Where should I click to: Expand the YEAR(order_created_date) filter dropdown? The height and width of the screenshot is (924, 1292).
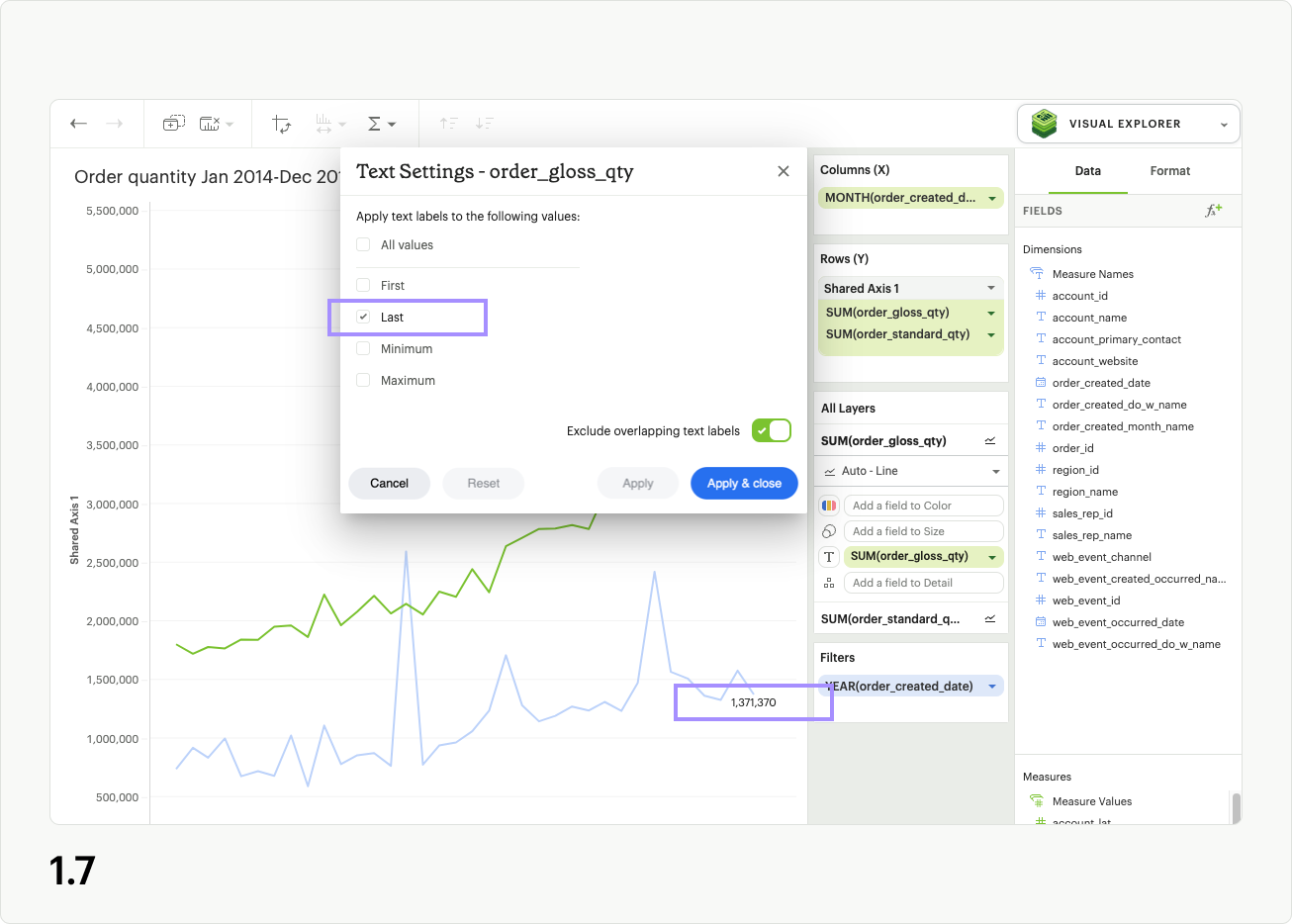click(x=991, y=686)
